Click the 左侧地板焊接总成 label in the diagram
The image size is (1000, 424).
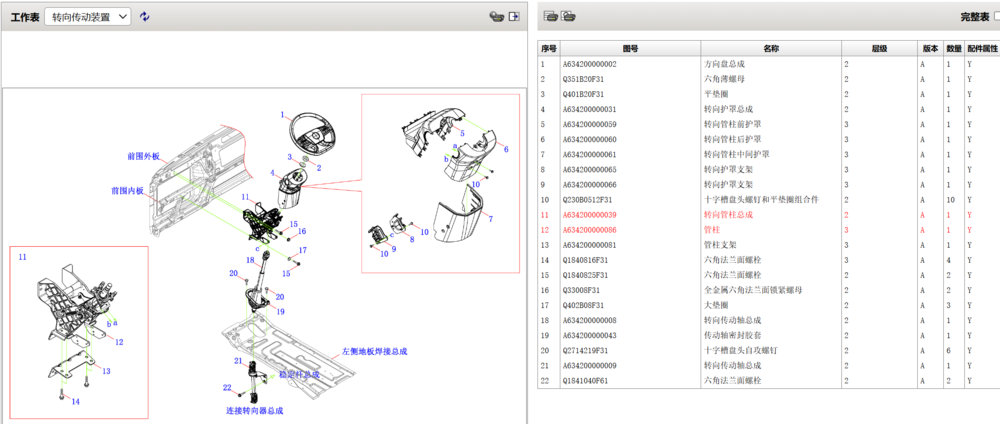click(x=375, y=351)
